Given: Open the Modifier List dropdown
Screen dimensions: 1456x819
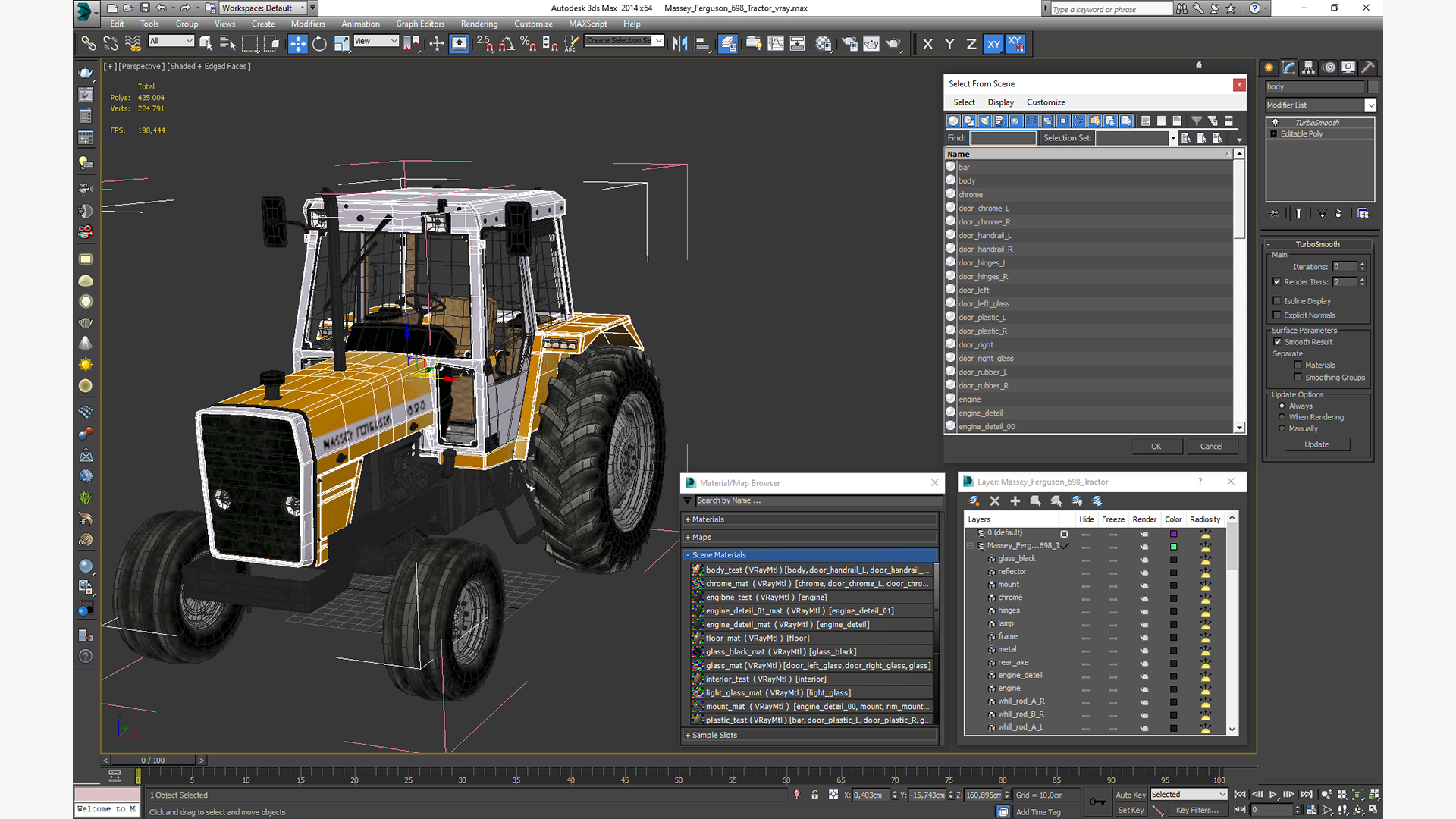Looking at the screenshot, I should pyautogui.click(x=1370, y=105).
